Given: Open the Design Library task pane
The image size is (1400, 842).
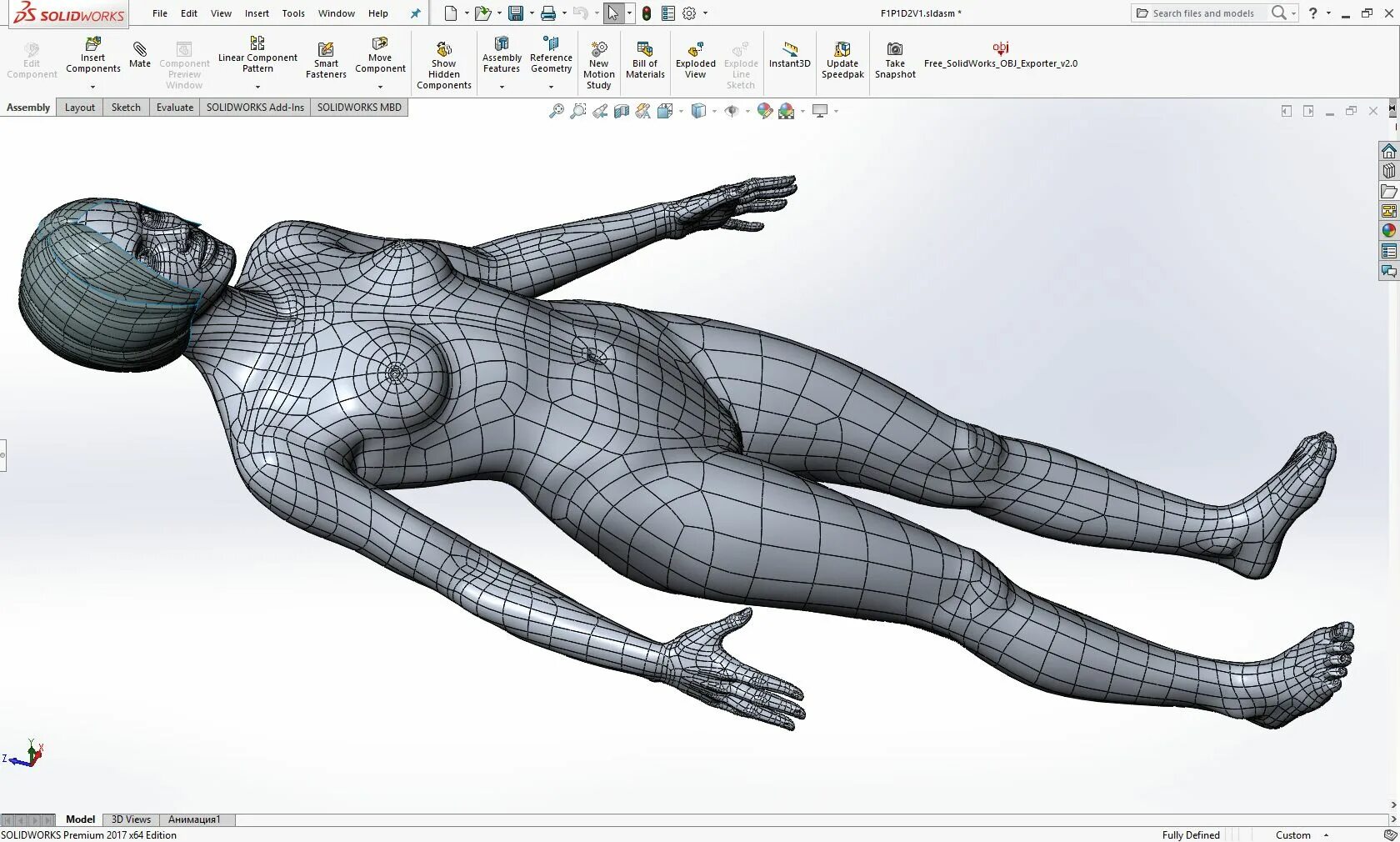Looking at the screenshot, I should [x=1388, y=171].
